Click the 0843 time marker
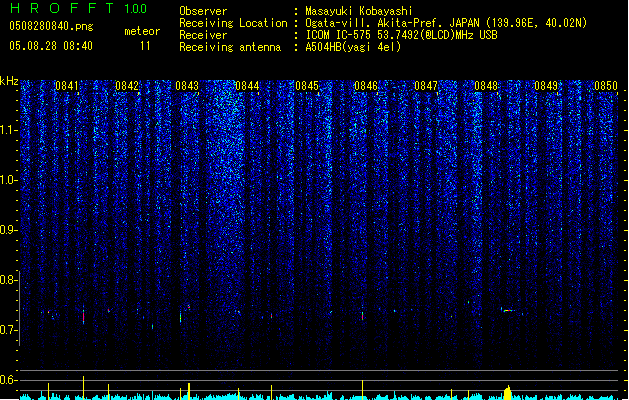Viewport: 629px width, 400px height. click(187, 86)
